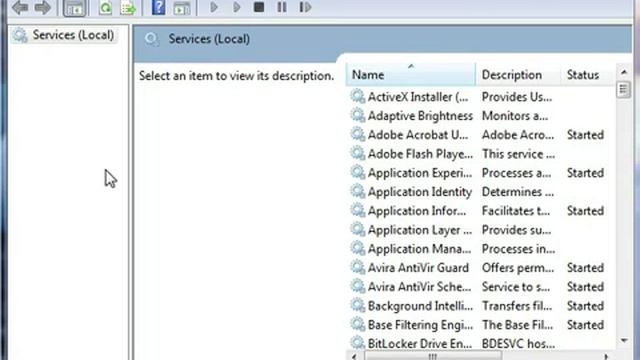Click the gear icon for Background Intelli...
Screen dimensions: 640x360
(x=358, y=305)
